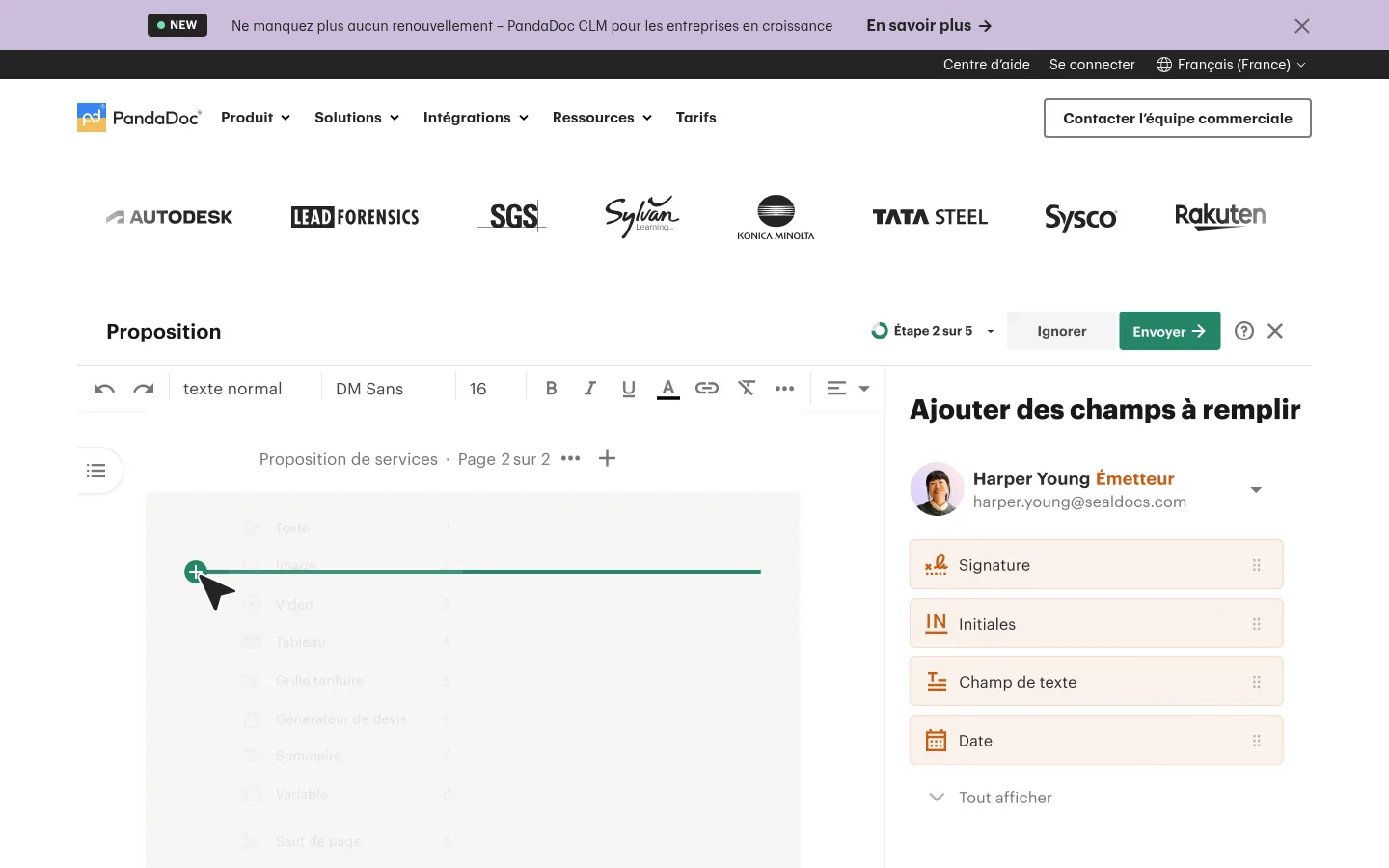Click the redo arrow icon
Image resolution: width=1389 pixels, height=868 pixels.
pyautogui.click(x=144, y=389)
